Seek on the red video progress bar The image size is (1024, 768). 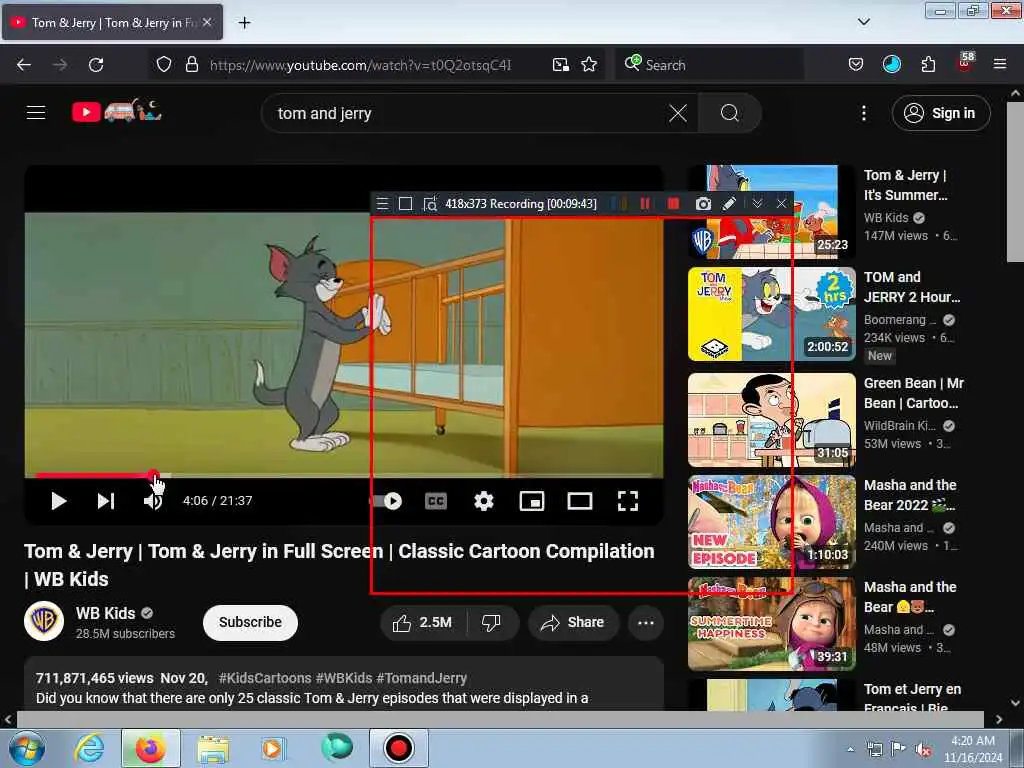95,475
